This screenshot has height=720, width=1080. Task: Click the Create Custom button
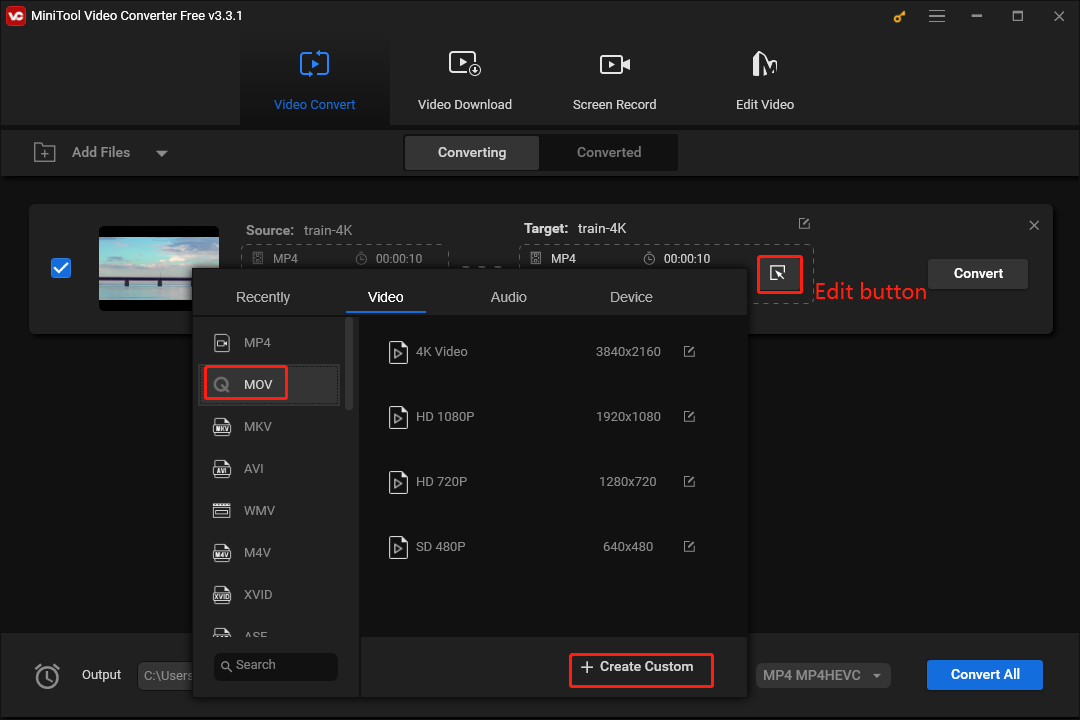coord(641,669)
